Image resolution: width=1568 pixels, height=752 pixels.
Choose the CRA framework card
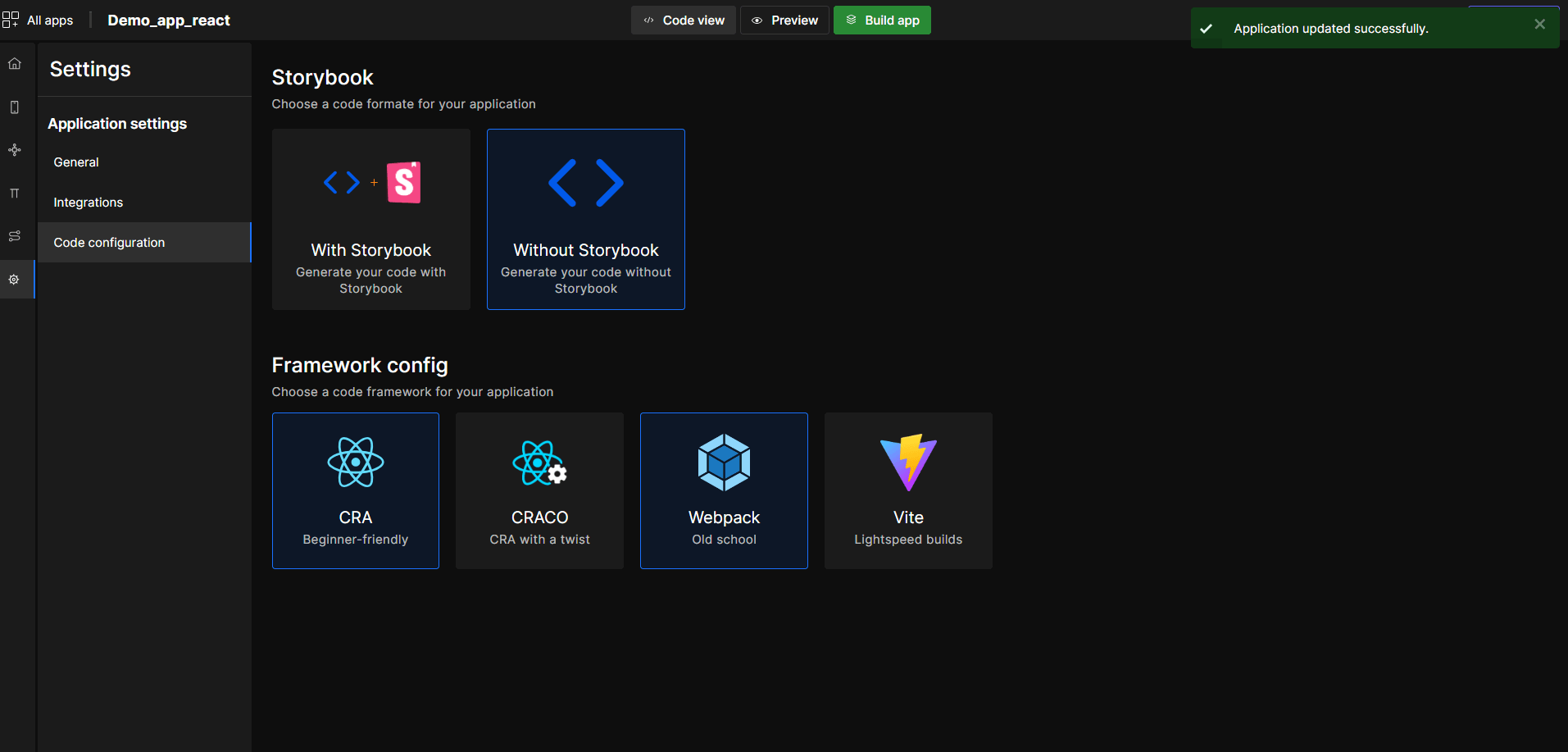356,490
